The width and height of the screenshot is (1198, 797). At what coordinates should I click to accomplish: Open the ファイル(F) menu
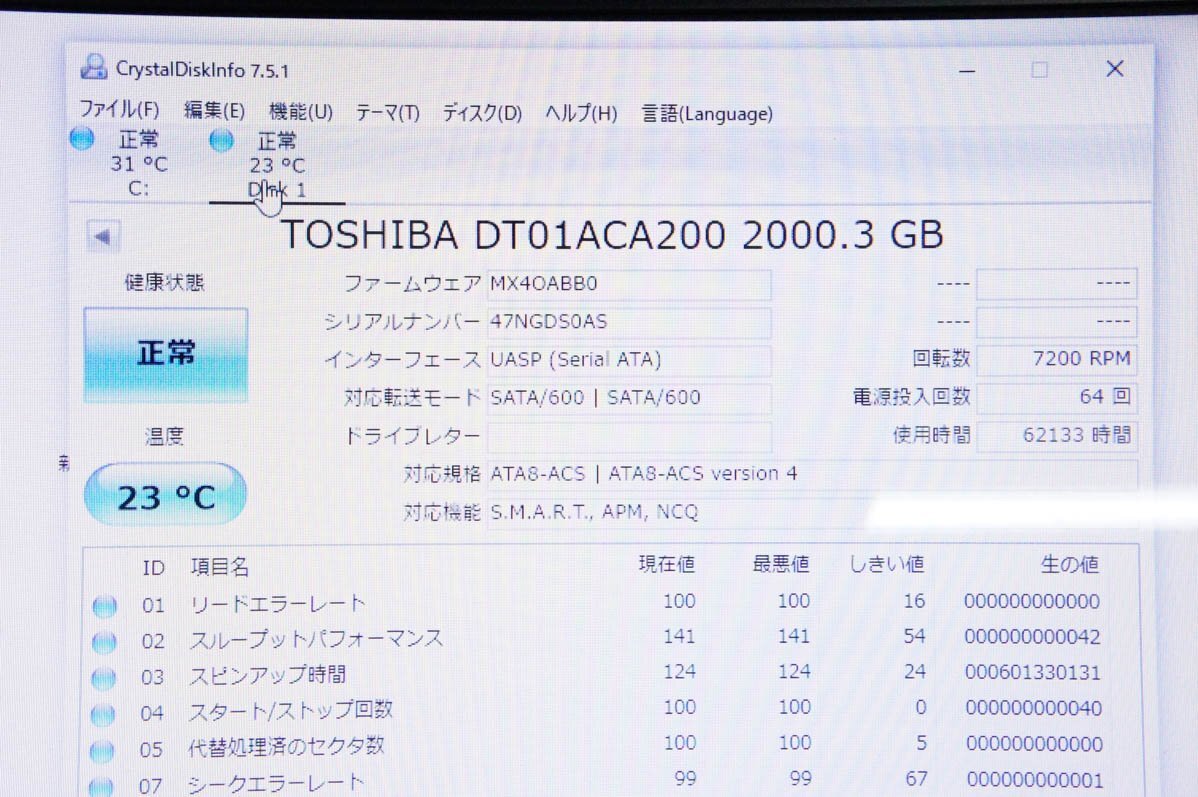pos(119,110)
